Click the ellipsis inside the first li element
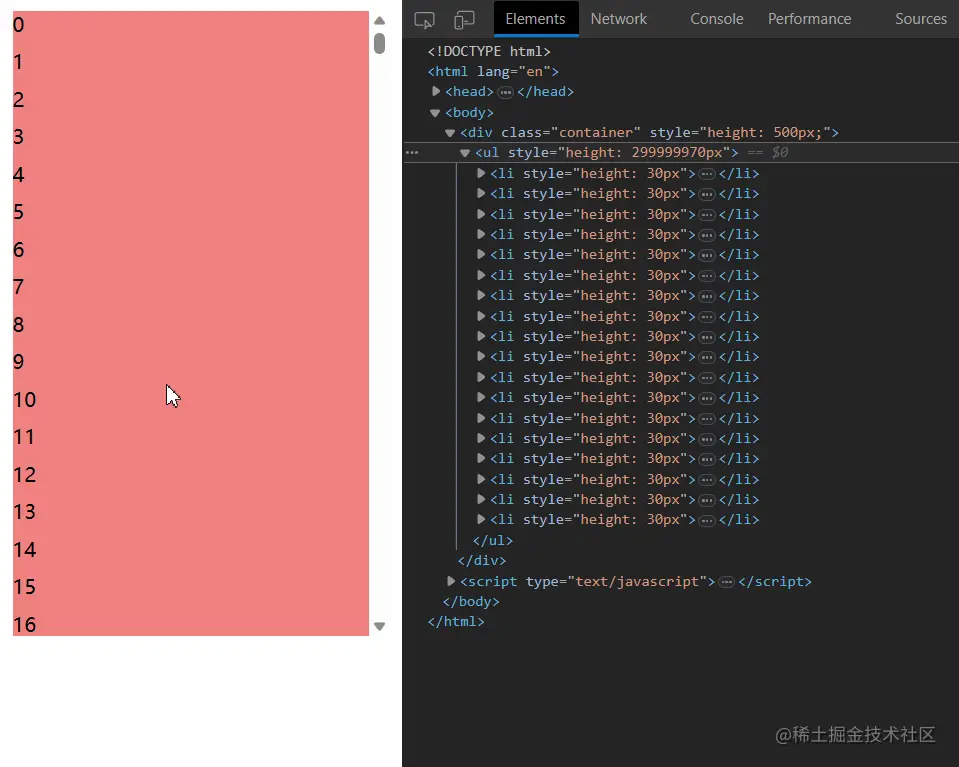The image size is (959, 767). pos(707,172)
